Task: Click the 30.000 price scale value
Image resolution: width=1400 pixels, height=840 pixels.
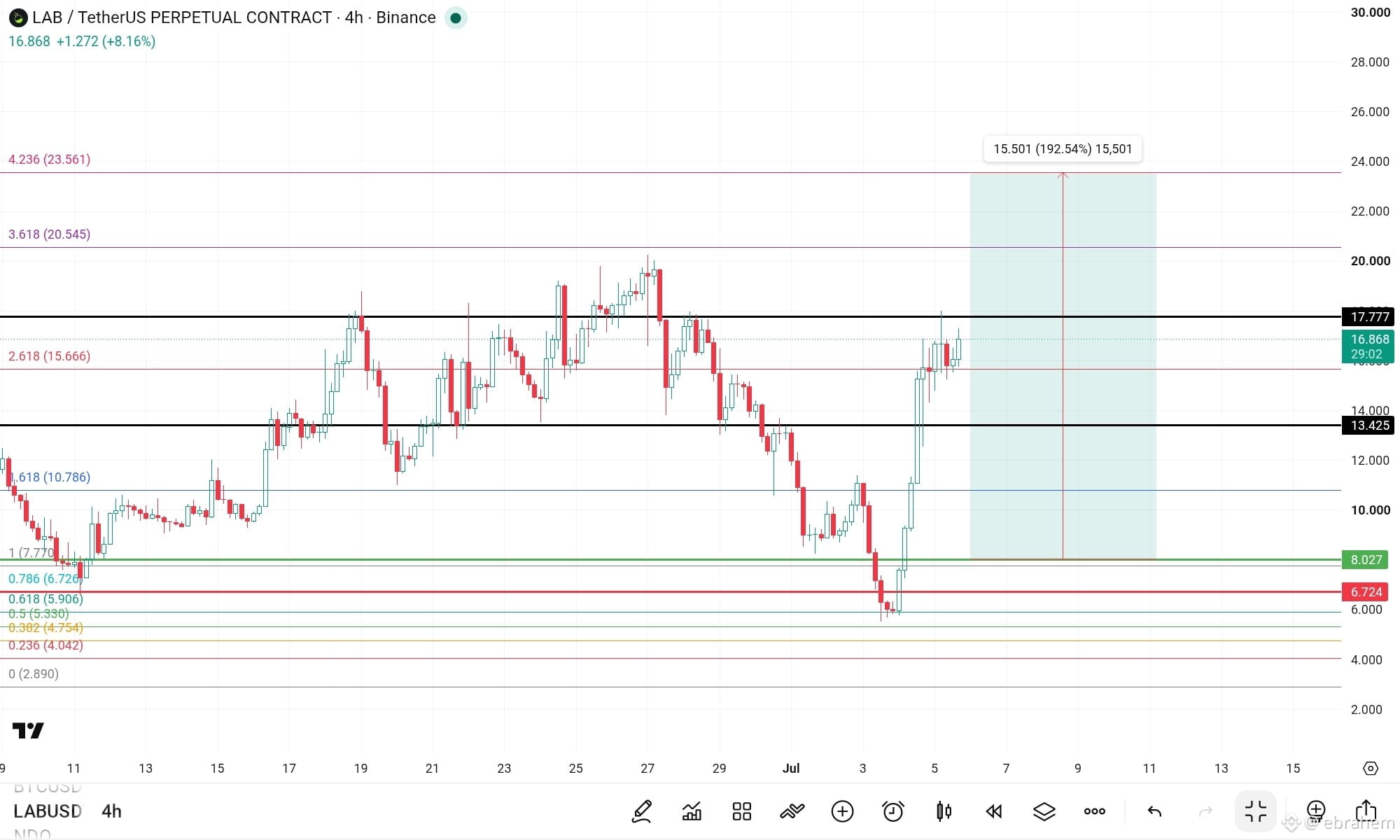Action: tap(1370, 13)
